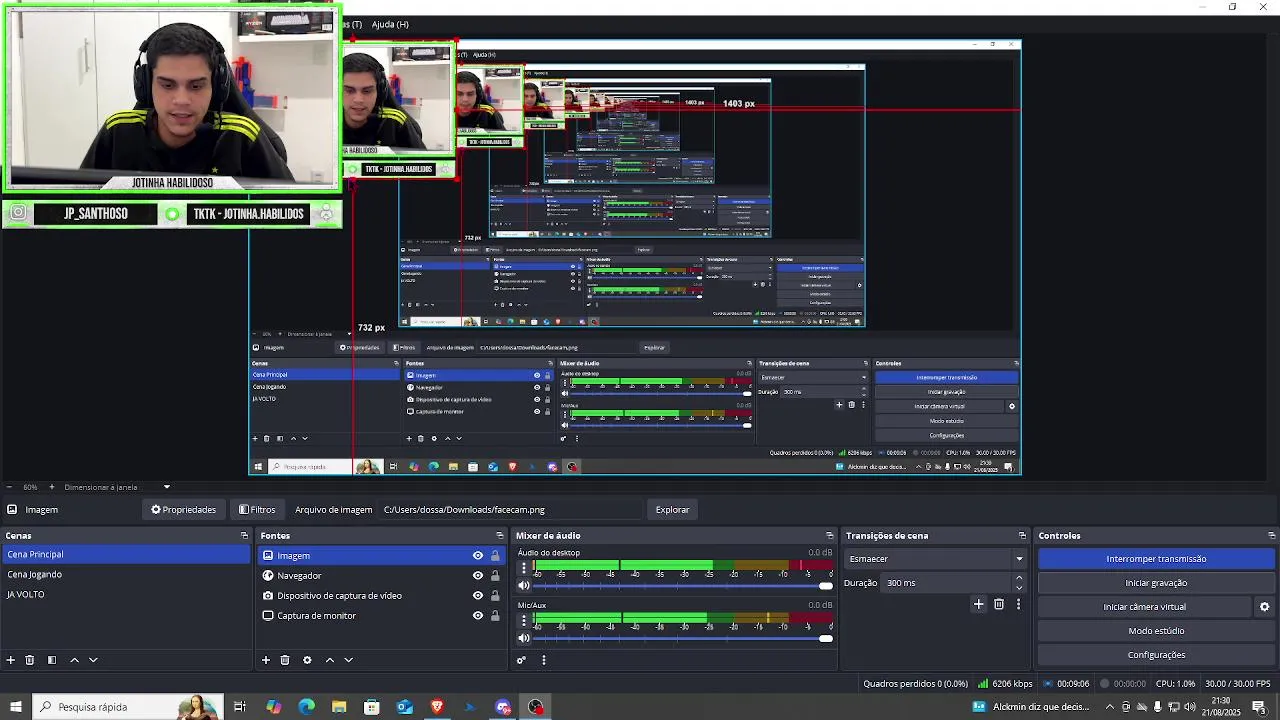Add a new scene with the plus icon

[x=11, y=660]
